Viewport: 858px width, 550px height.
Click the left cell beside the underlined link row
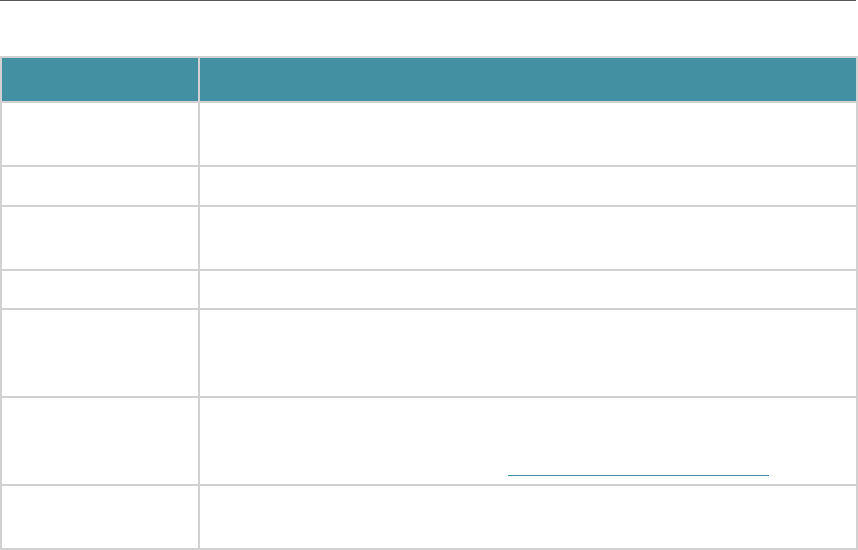(99, 439)
